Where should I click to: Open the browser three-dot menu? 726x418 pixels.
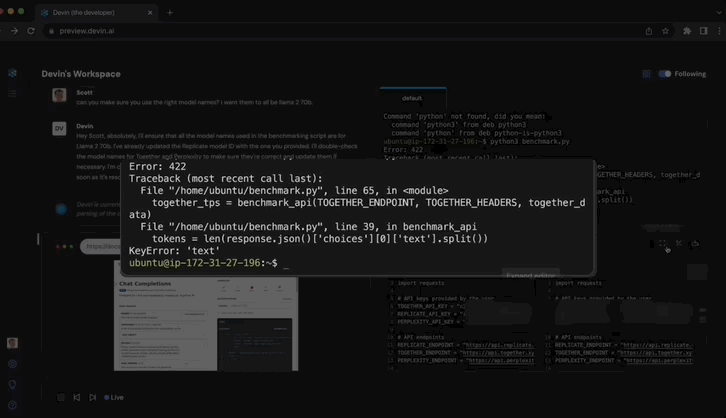[x=718, y=31]
